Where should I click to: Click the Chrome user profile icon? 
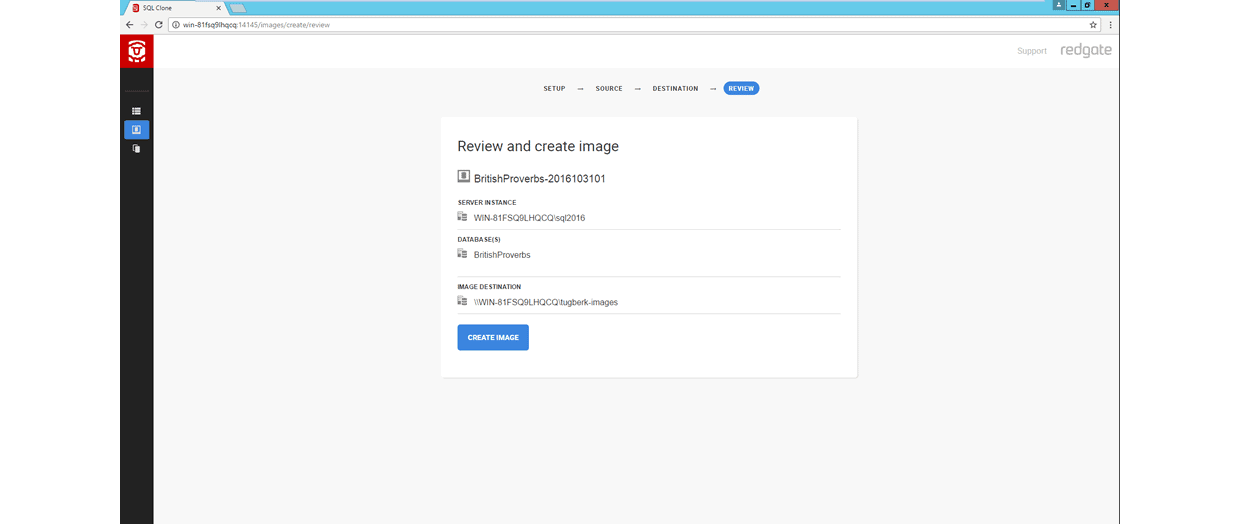[1059, 5]
